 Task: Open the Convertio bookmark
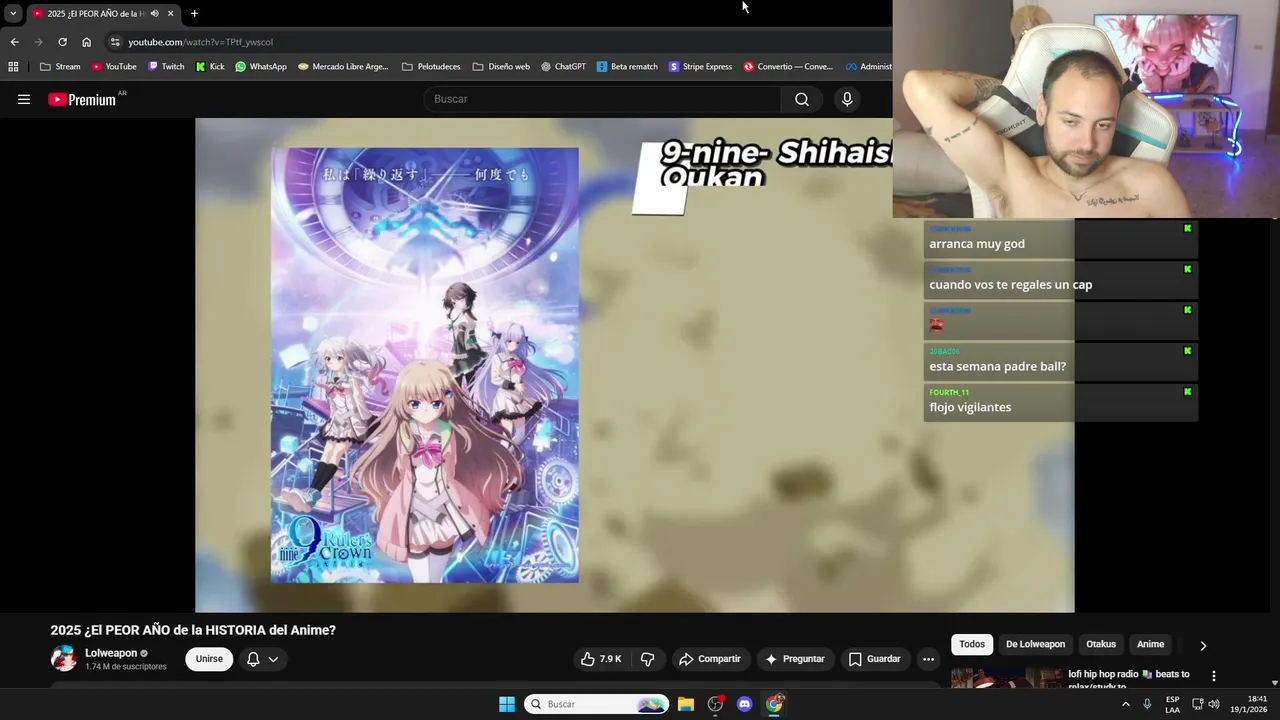pyautogui.click(x=788, y=67)
